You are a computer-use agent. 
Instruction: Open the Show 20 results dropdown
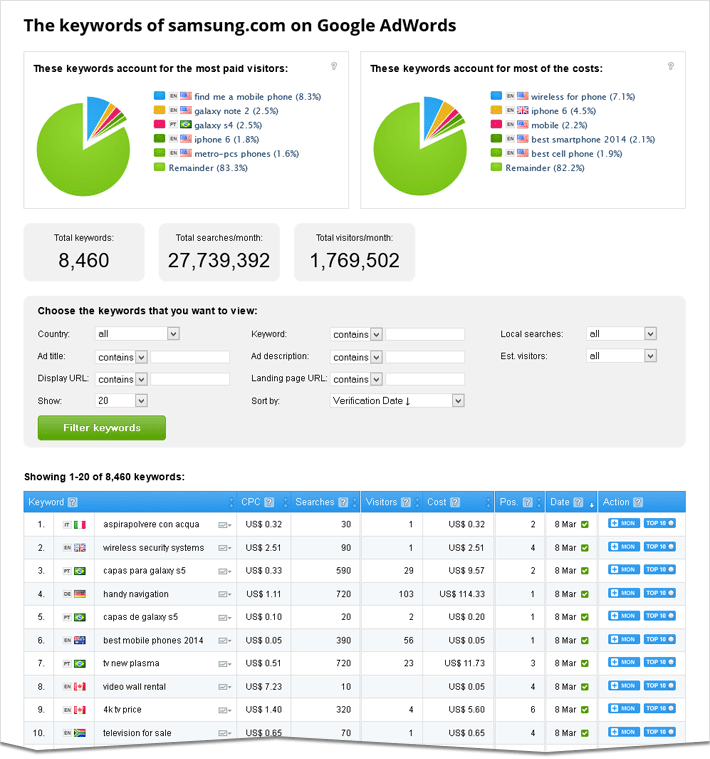pyautogui.click(x=121, y=401)
